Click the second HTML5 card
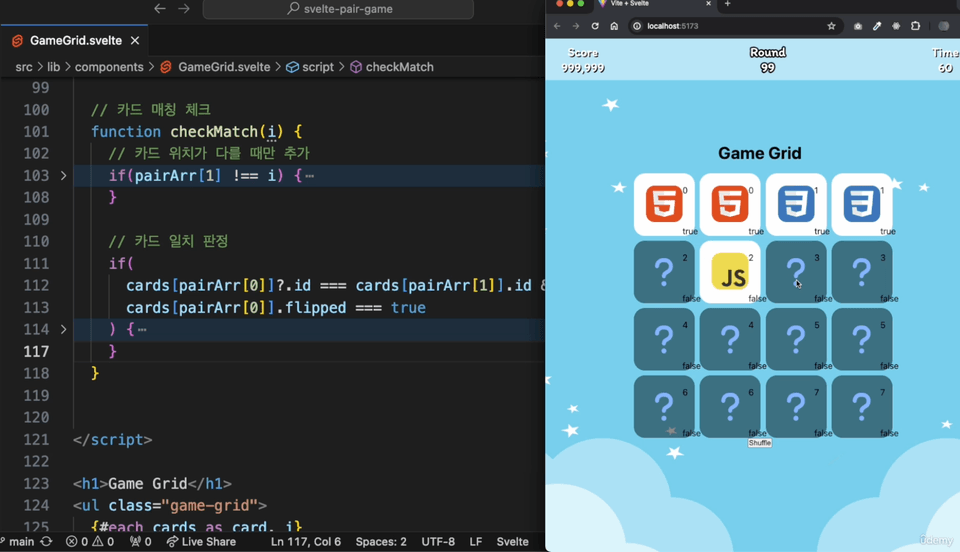 730,204
